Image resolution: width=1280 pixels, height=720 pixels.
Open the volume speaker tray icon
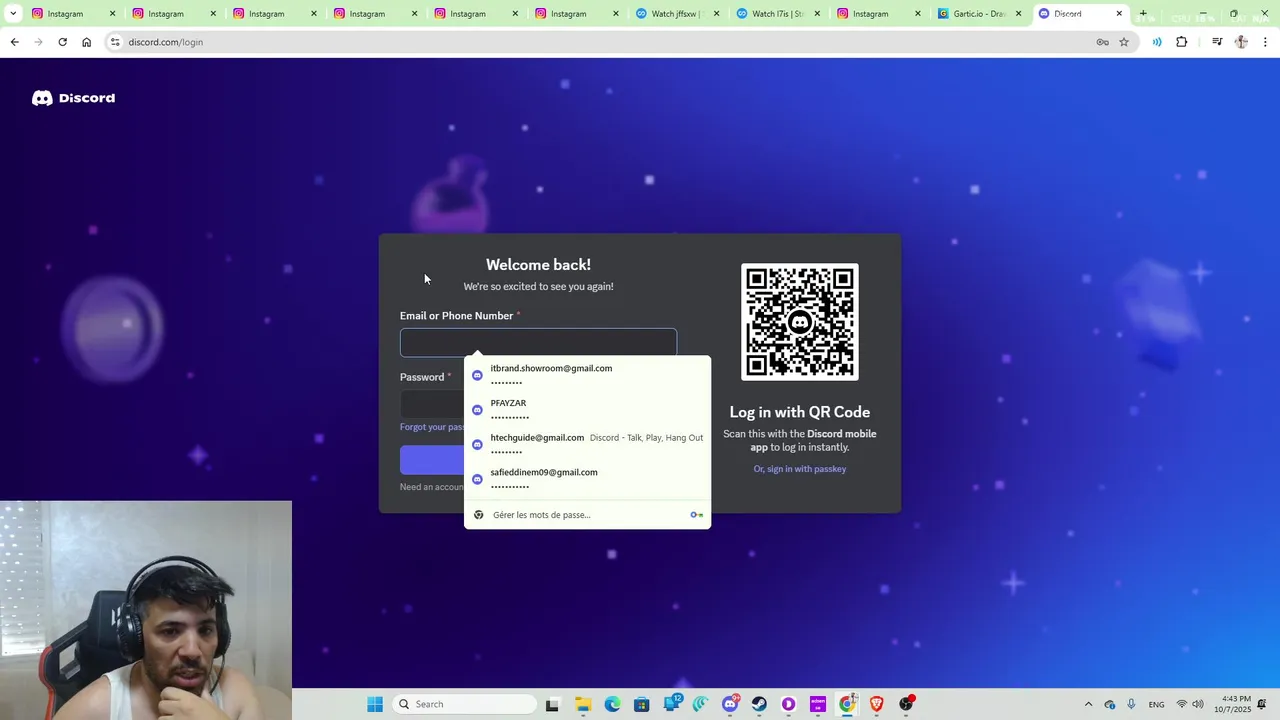1198,704
